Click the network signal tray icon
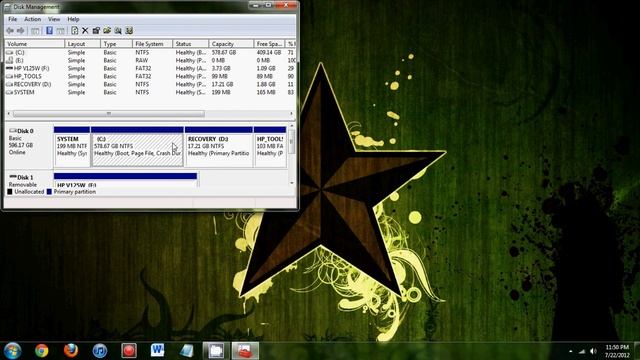This screenshot has width=640, height=360. tap(582, 351)
